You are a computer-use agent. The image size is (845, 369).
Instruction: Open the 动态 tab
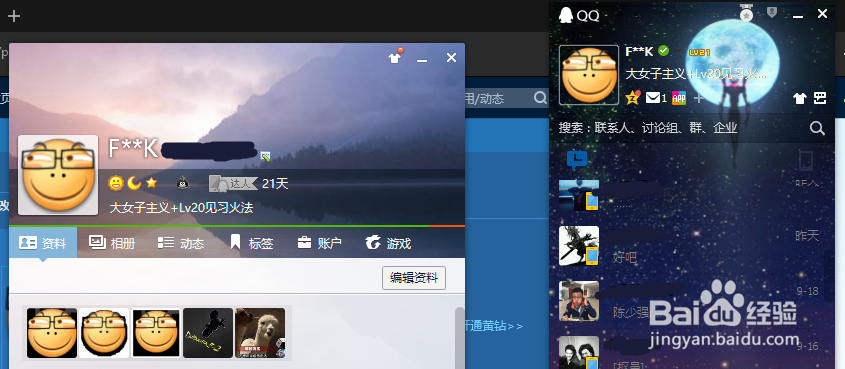click(x=181, y=243)
